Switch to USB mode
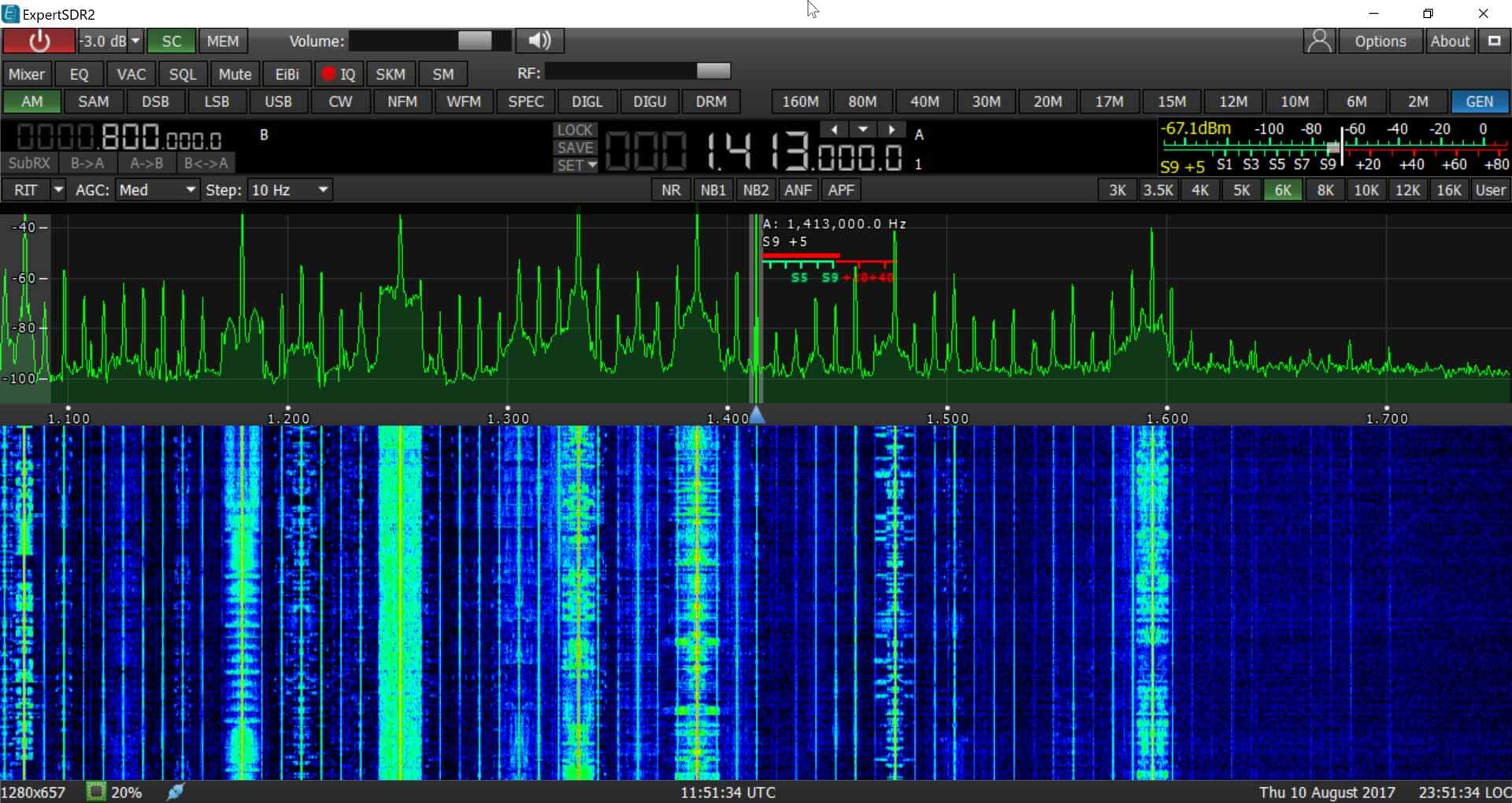The width and height of the screenshot is (1512, 803). (x=278, y=102)
